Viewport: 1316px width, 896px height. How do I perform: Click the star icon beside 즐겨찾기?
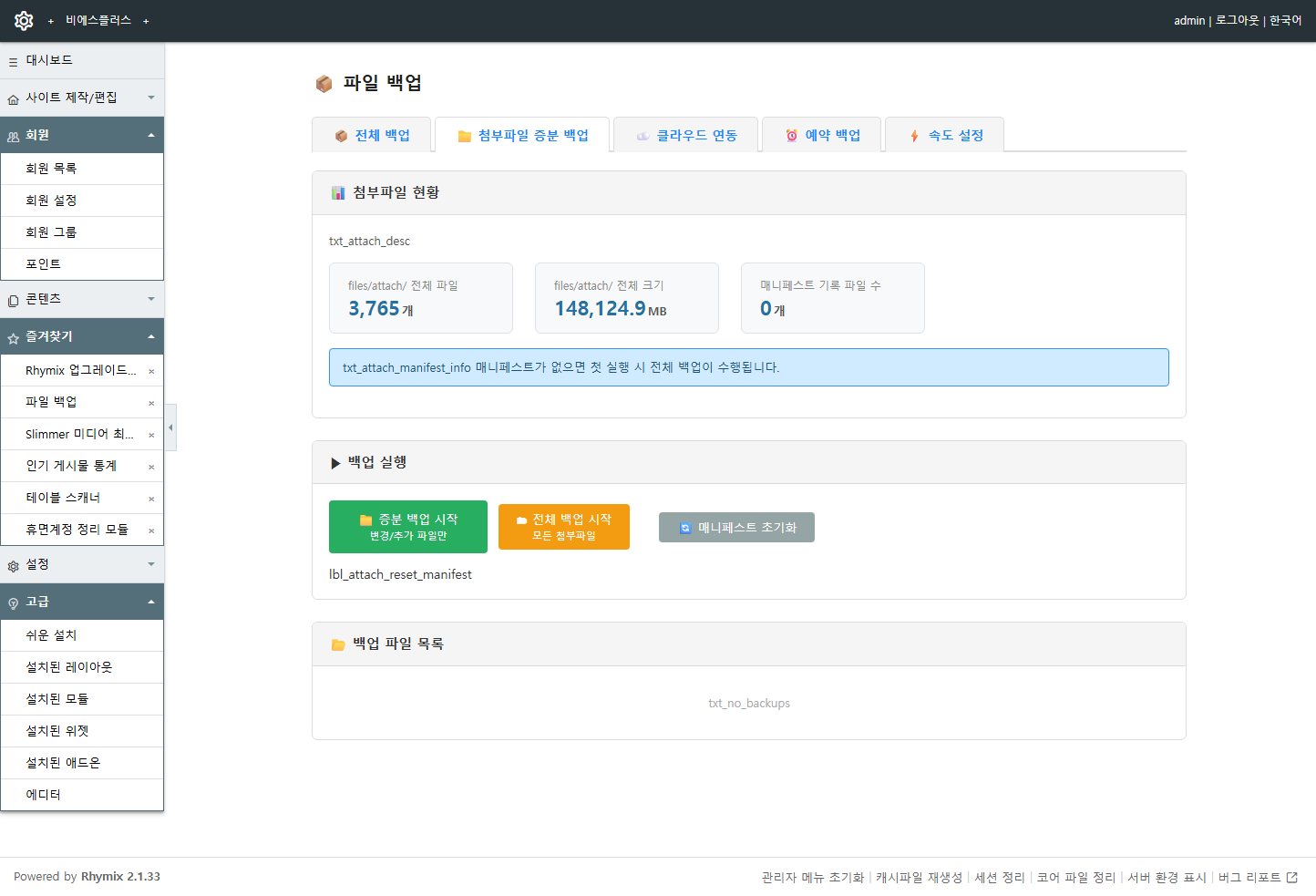[x=13, y=338]
